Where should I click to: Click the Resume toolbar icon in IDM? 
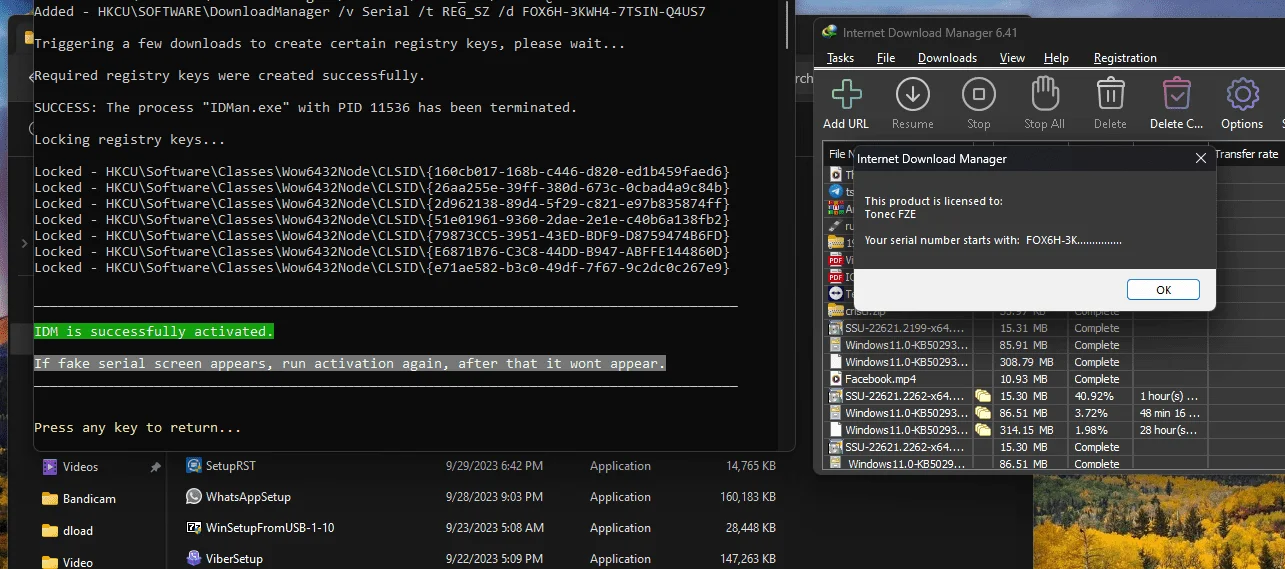912,95
